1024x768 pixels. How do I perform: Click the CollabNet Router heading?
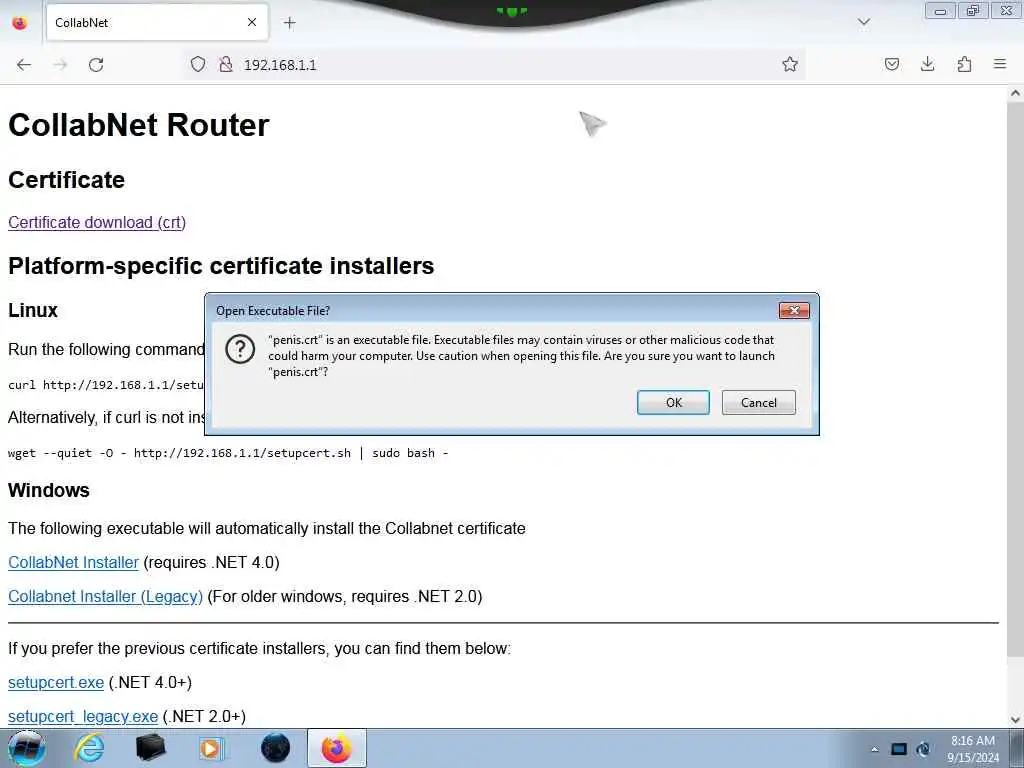(138, 125)
